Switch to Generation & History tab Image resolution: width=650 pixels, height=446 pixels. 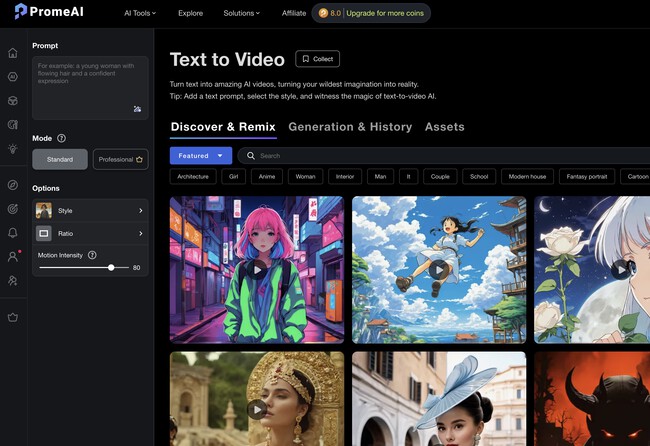click(x=350, y=127)
